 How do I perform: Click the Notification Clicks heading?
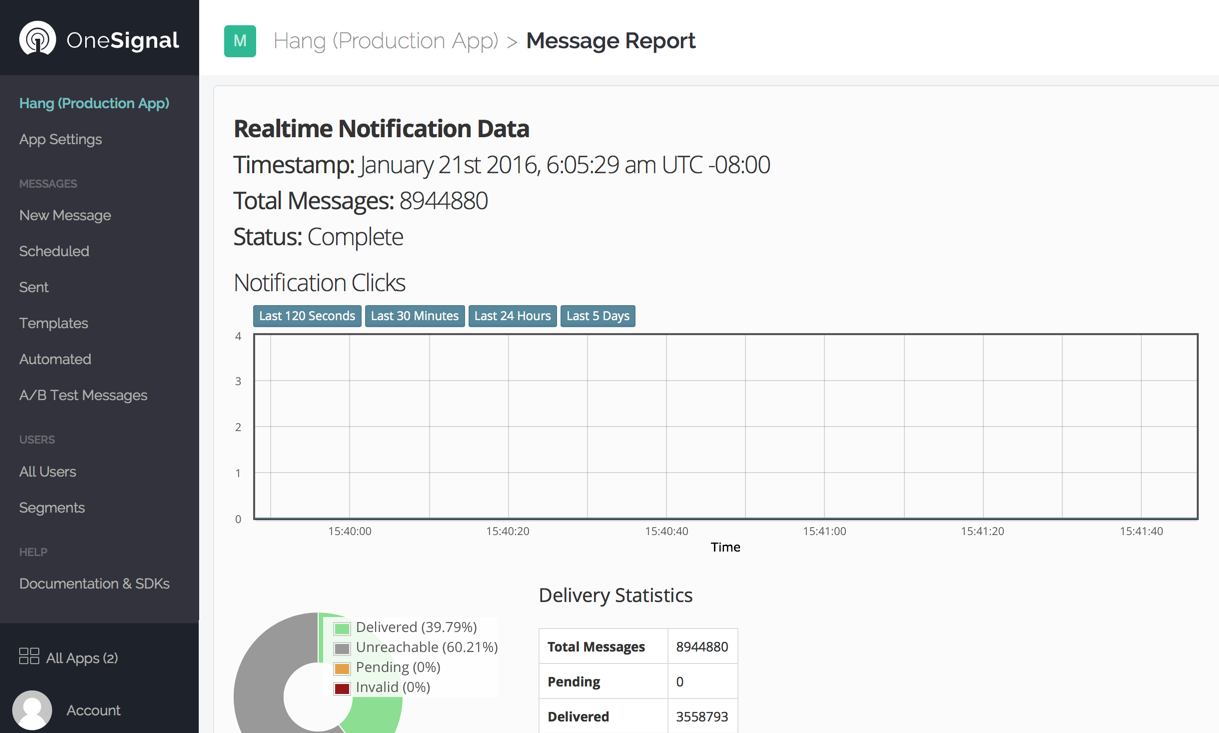pos(319,283)
